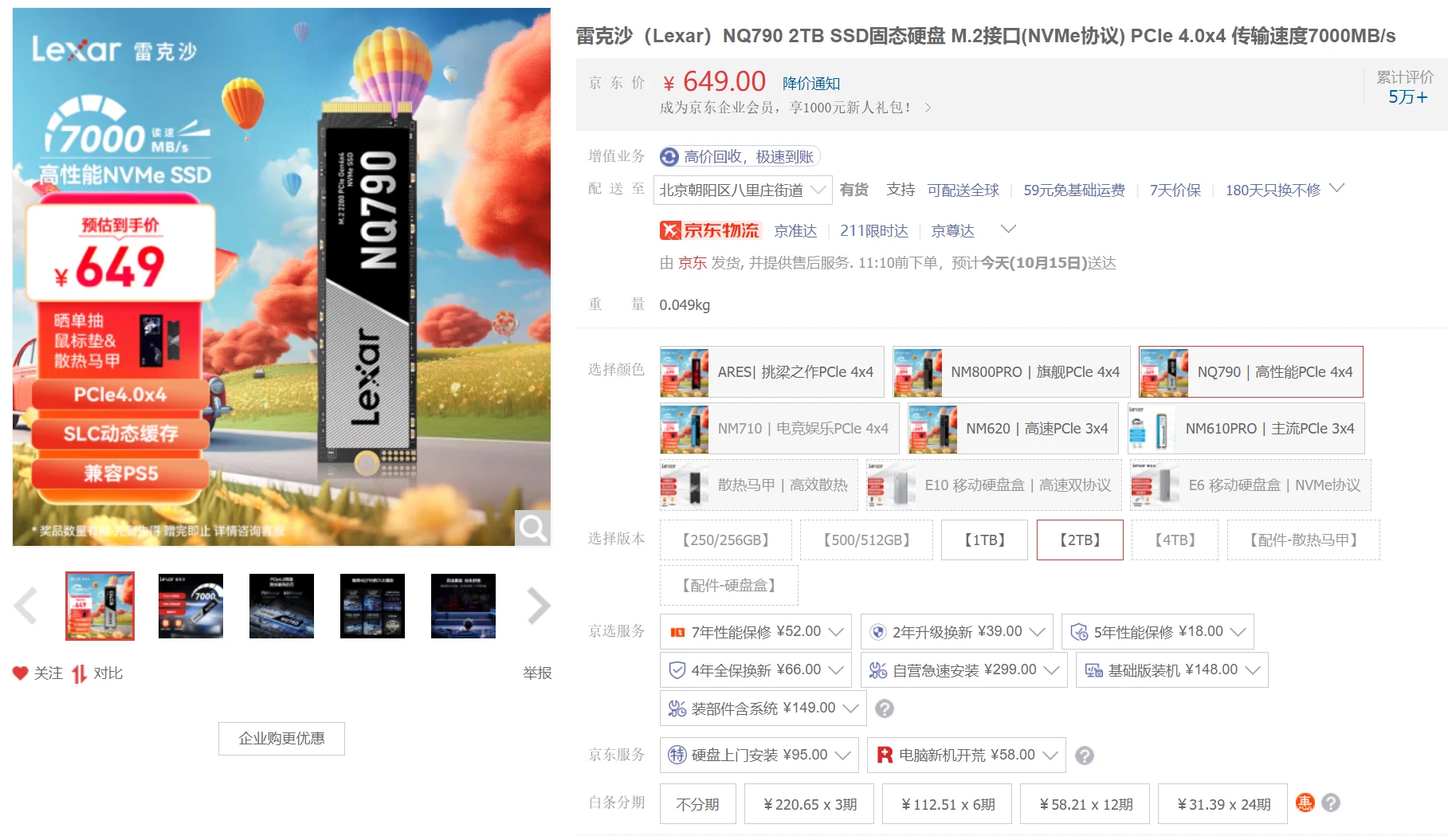1448x840 pixels.
Task: Click the 京准达 delivery link
Action: 795,230
